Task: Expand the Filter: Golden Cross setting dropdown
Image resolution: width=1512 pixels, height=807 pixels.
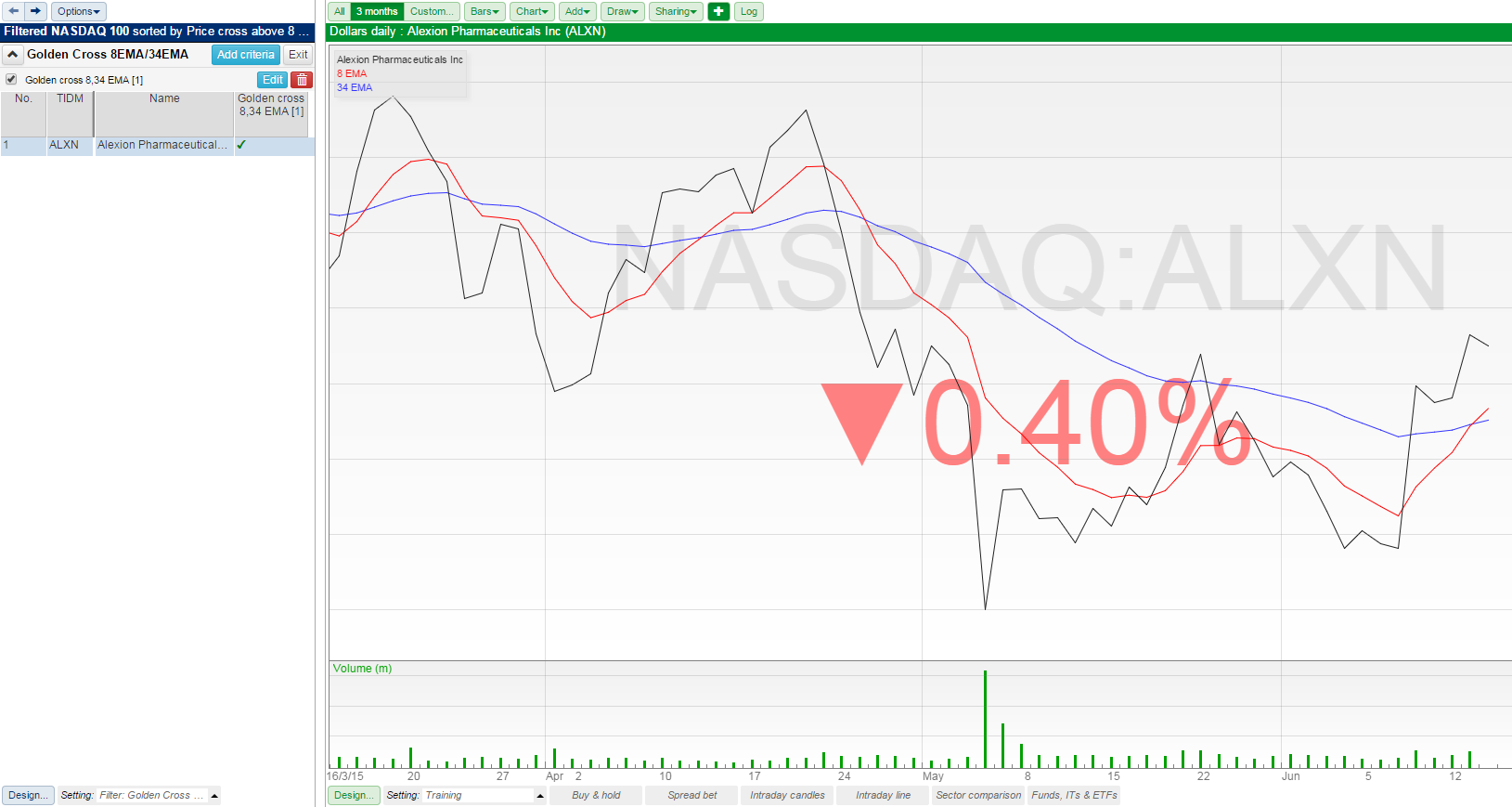Action: tap(214, 796)
